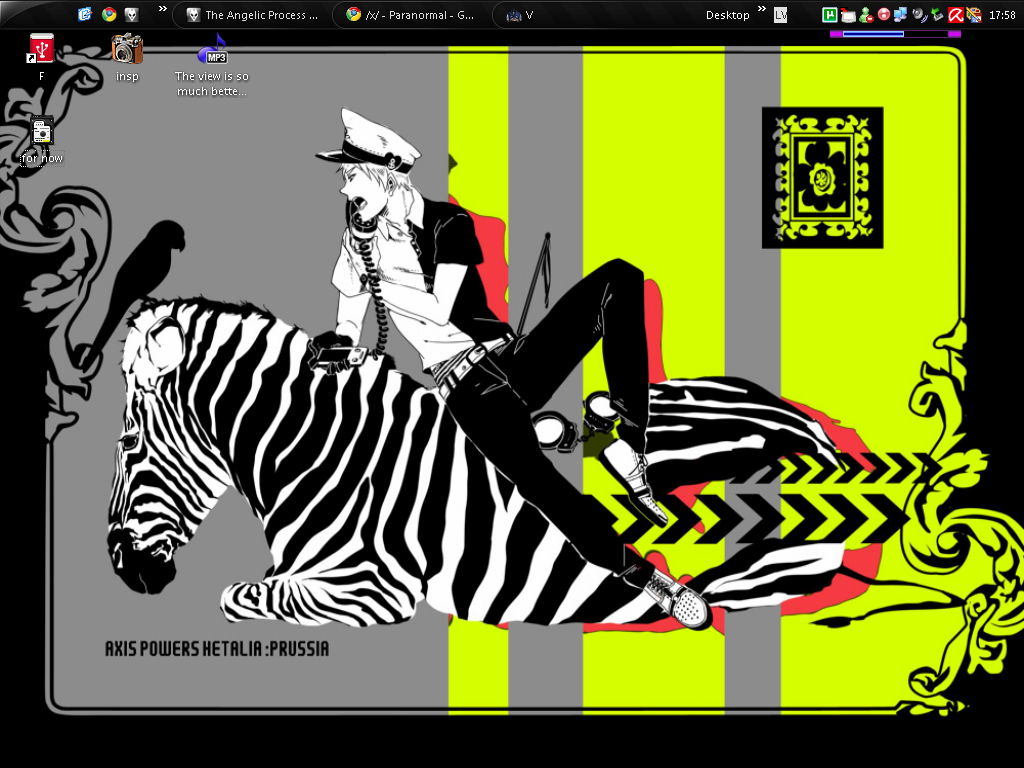Select the insp camera desktop icon
Viewport: 1024px width, 768px height.
pyautogui.click(x=127, y=57)
